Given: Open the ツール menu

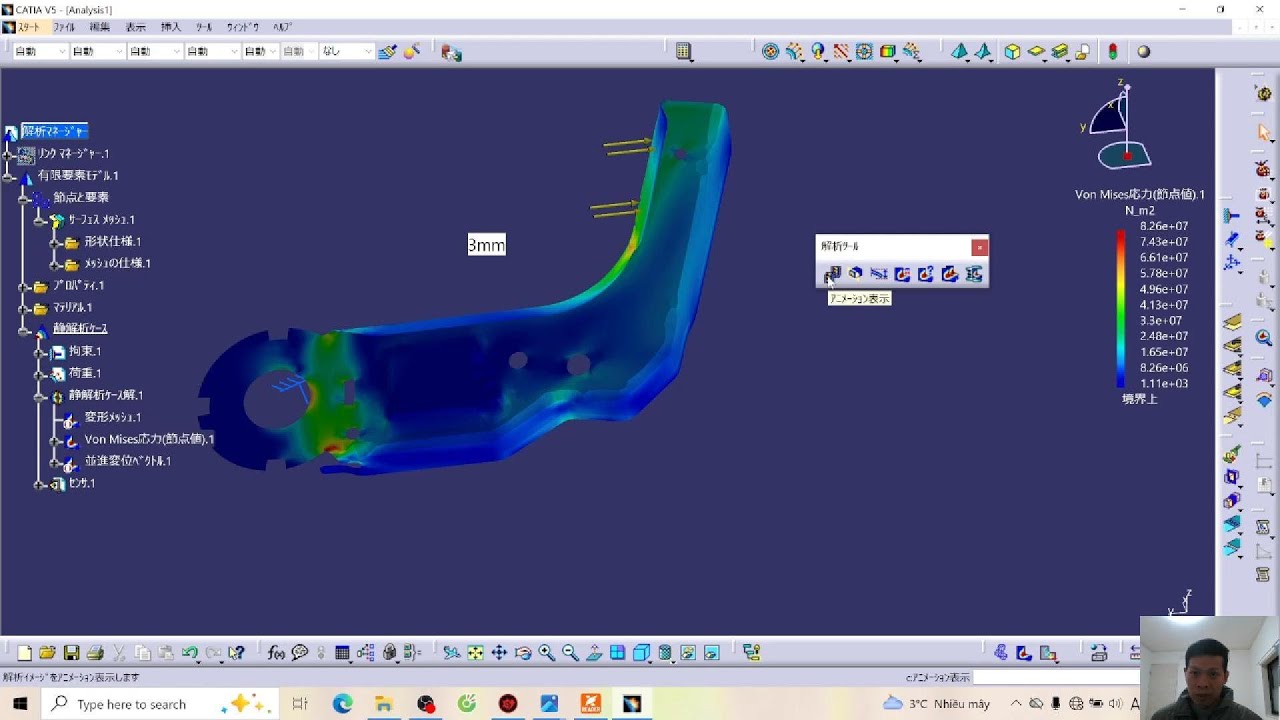Looking at the screenshot, I should tap(204, 27).
